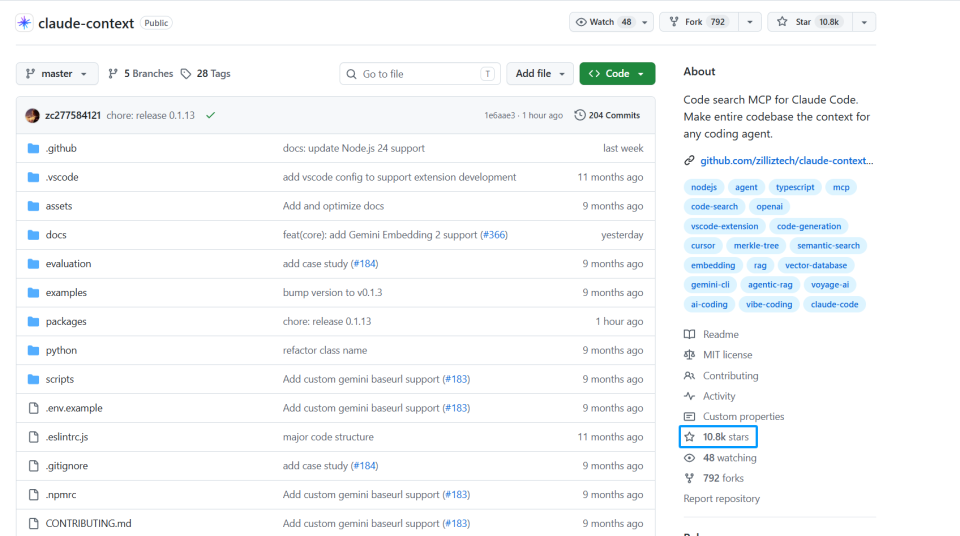Click the fork icon beside 792 forks
Screen dimensions: 960x536
[689, 478]
